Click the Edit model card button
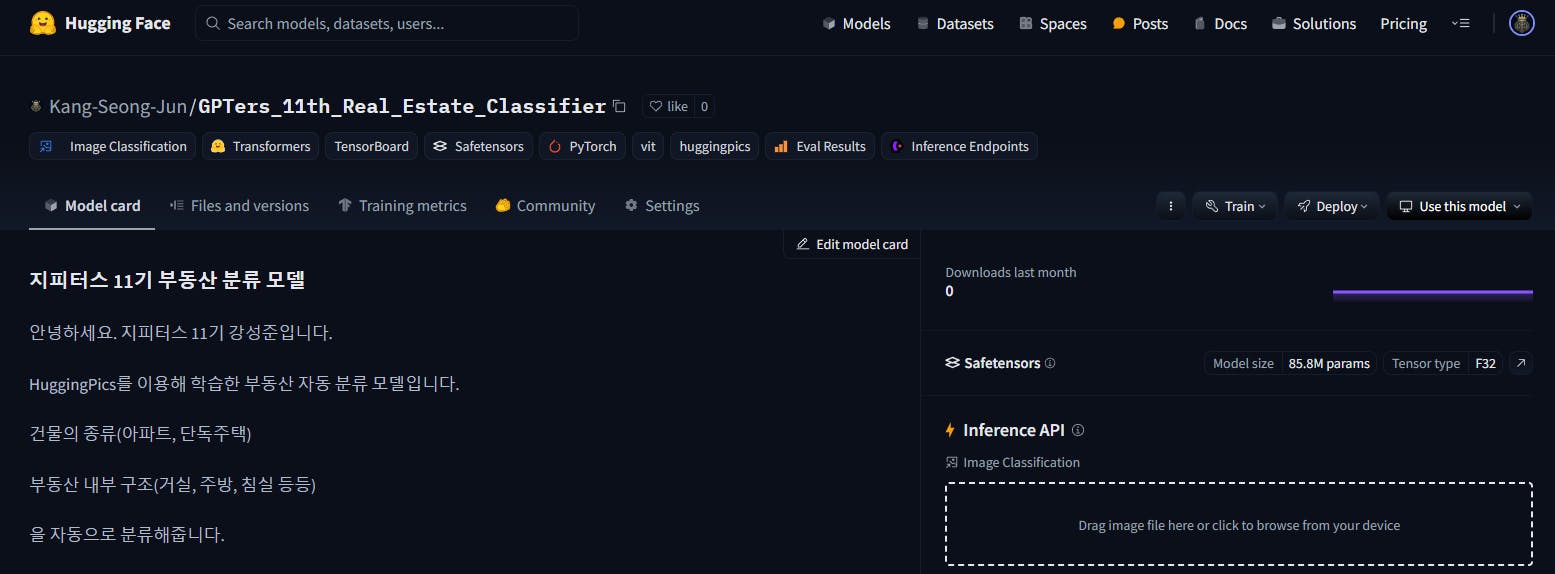 [851, 244]
